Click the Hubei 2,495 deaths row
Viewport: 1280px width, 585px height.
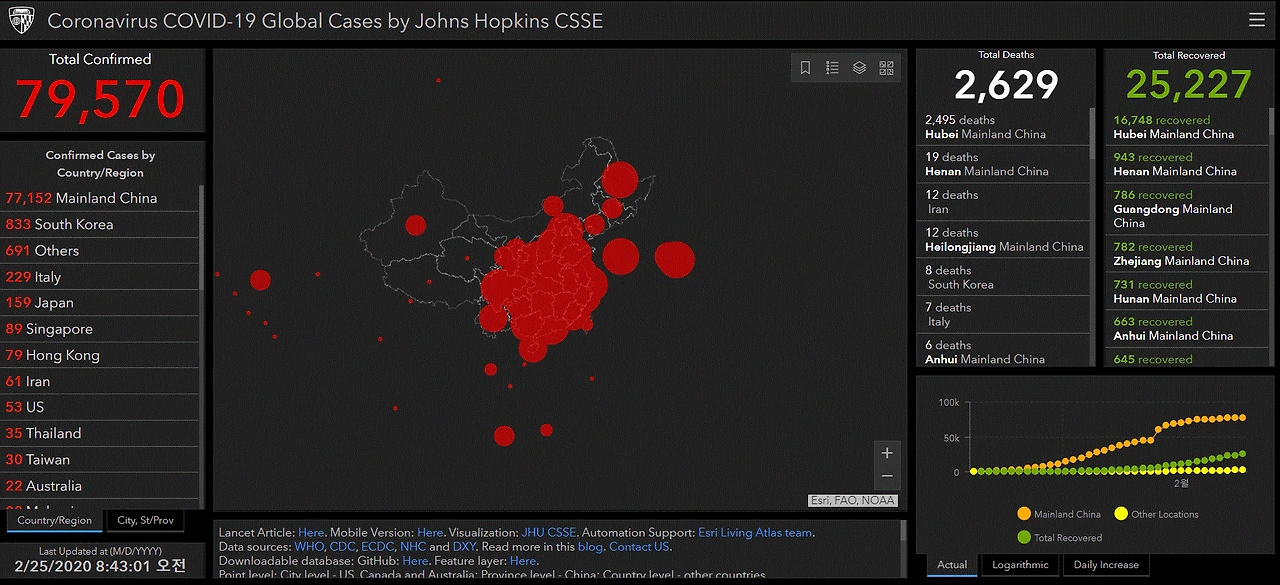pos(1004,127)
